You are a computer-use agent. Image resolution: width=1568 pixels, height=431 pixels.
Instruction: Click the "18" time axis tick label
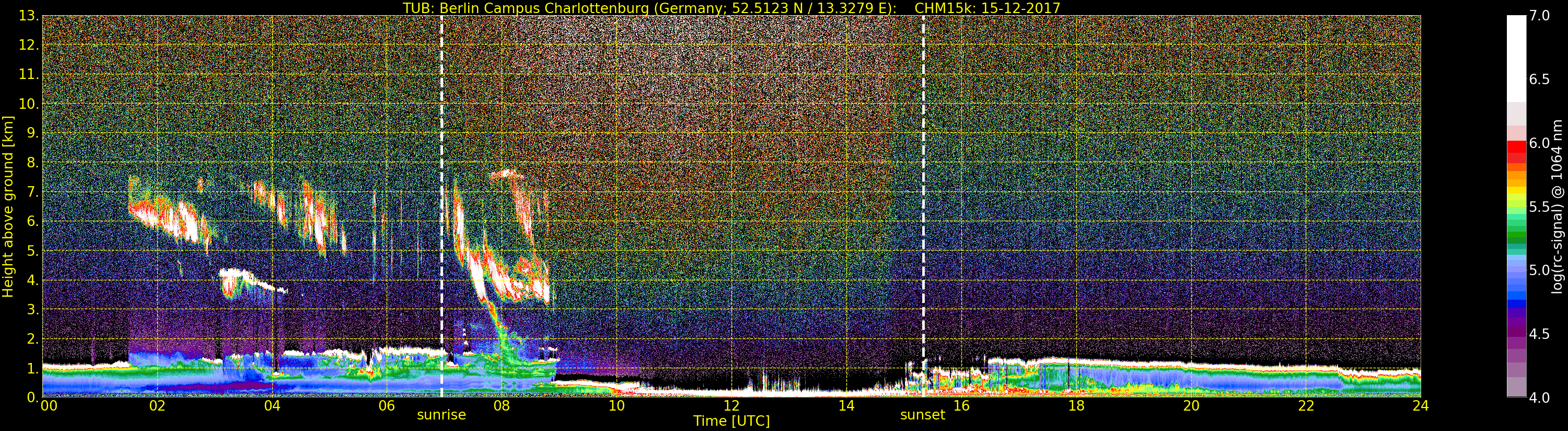click(1076, 405)
